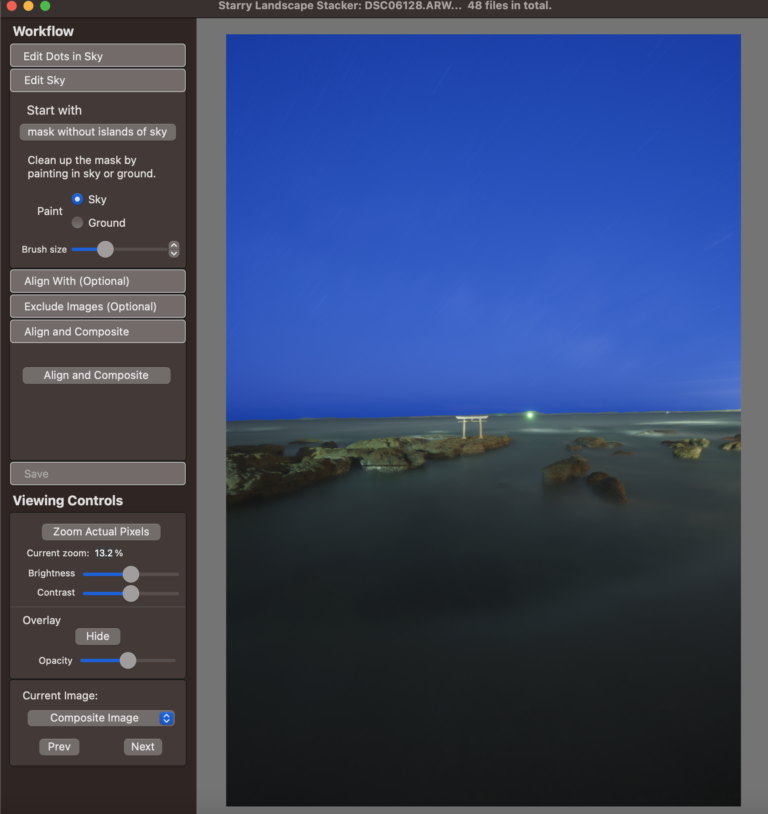Click the Zoom Actual Pixels button
Screen dimensions: 768x814
pos(101,532)
